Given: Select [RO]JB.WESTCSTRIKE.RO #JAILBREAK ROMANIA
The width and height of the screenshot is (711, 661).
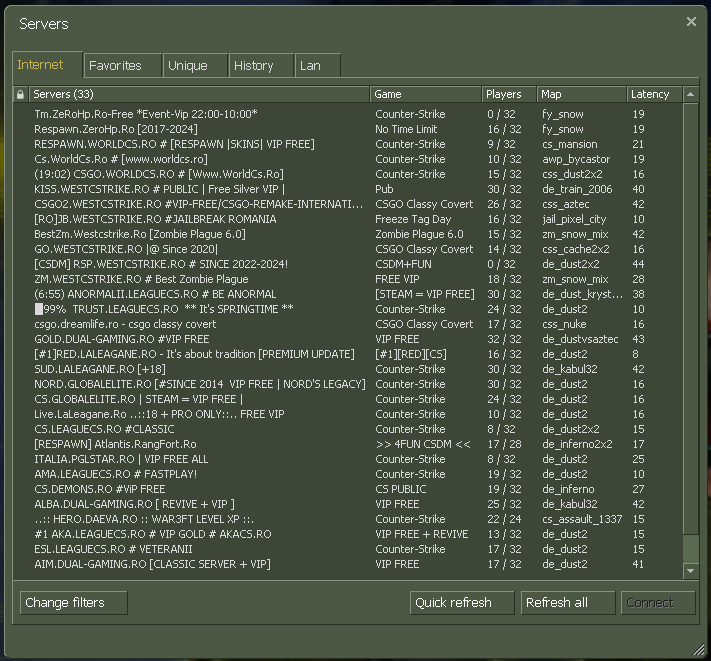Looking at the screenshot, I should coord(348,219).
